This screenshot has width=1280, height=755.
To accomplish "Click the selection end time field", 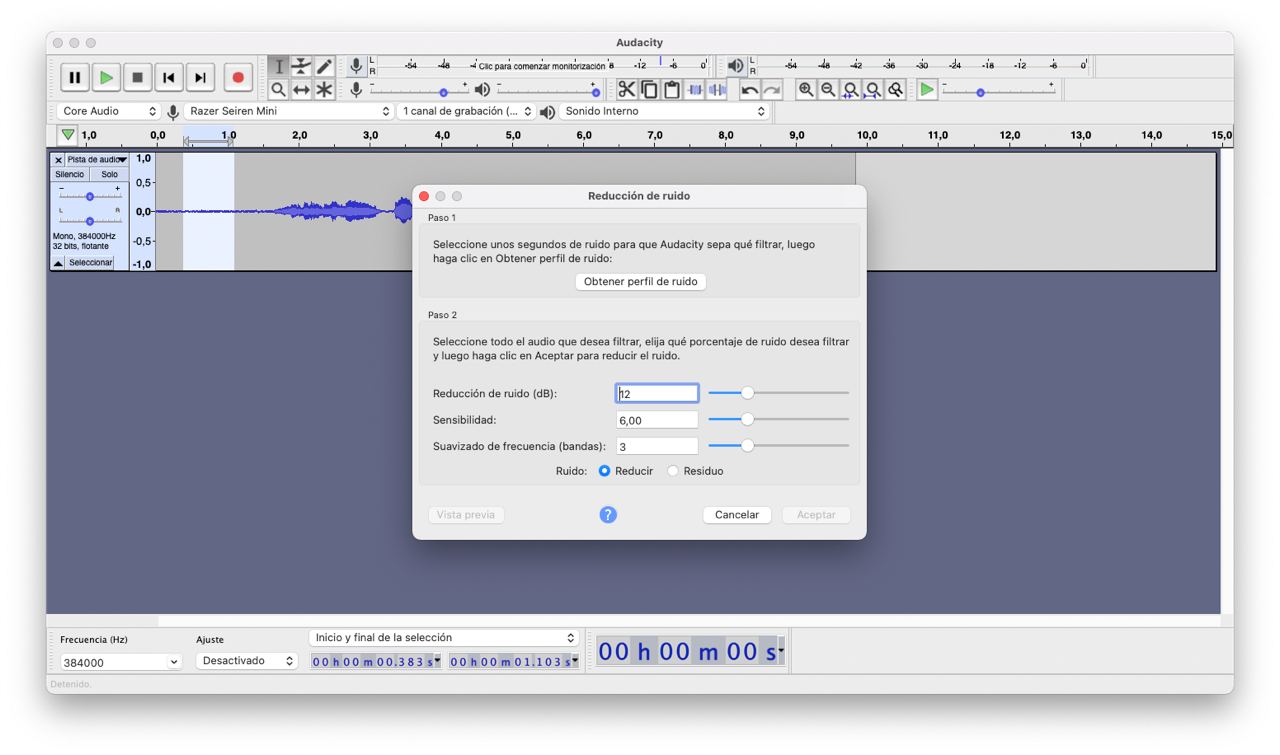I will [514, 662].
